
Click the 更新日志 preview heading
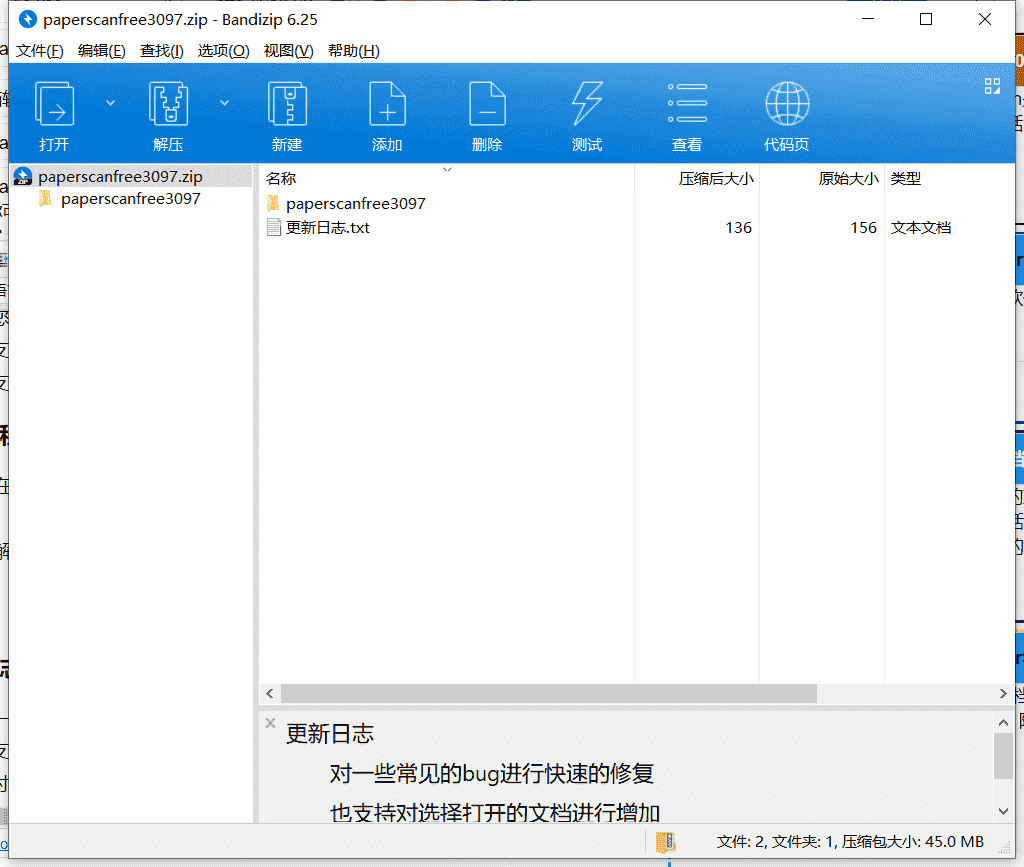pyautogui.click(x=330, y=734)
